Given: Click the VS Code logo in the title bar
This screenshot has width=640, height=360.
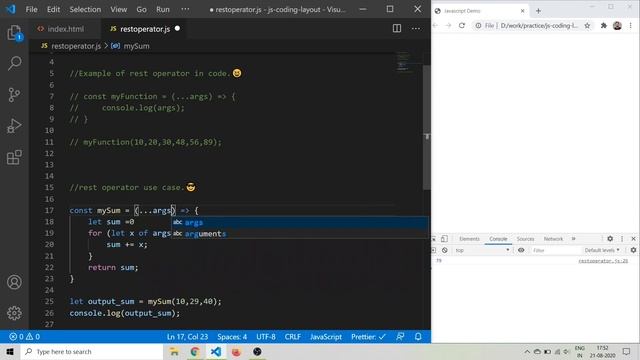Looking at the screenshot, I should 10,9.
